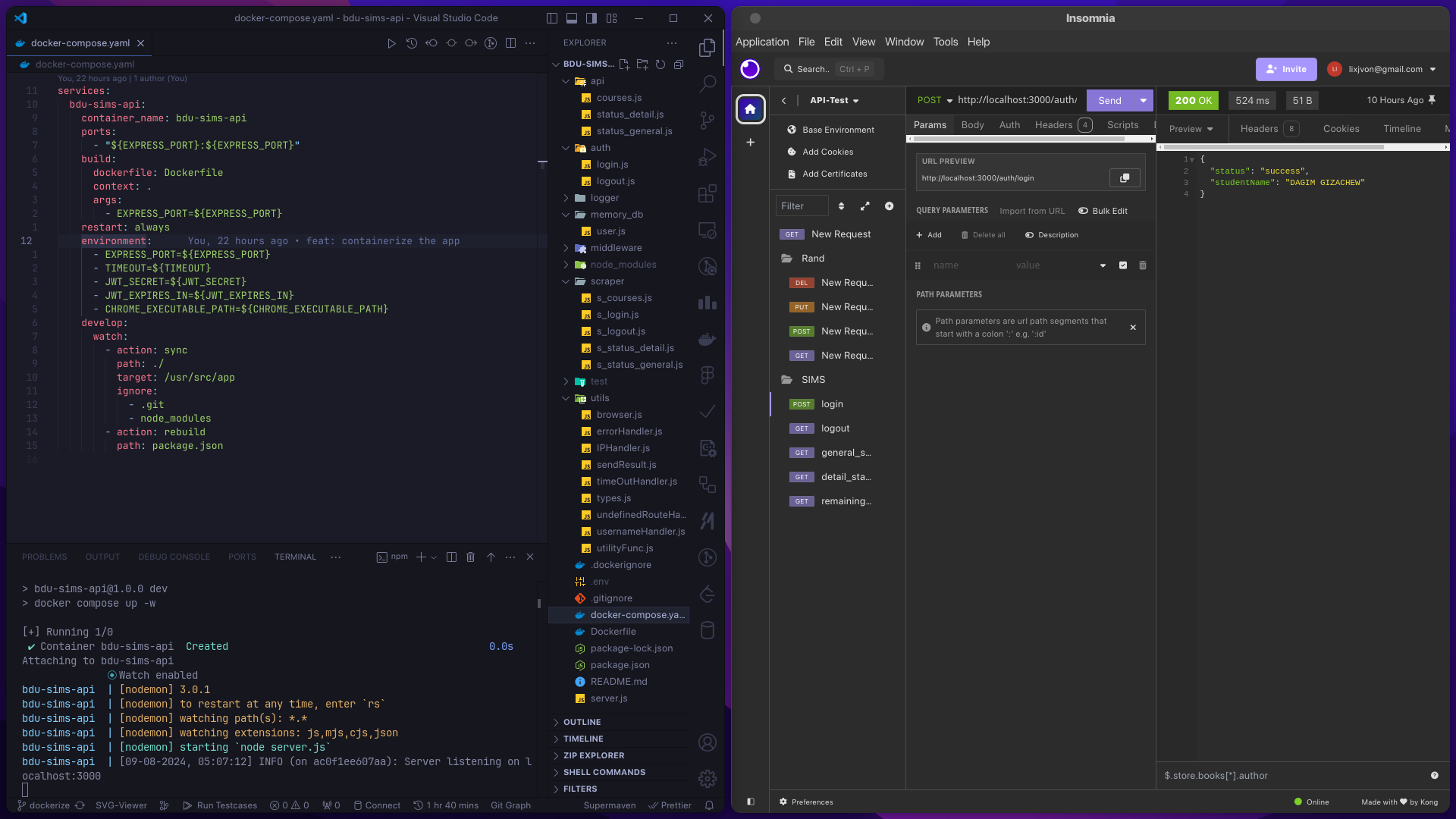Open the response Timeline tab
Image resolution: width=1456 pixels, height=819 pixels.
click(1401, 129)
